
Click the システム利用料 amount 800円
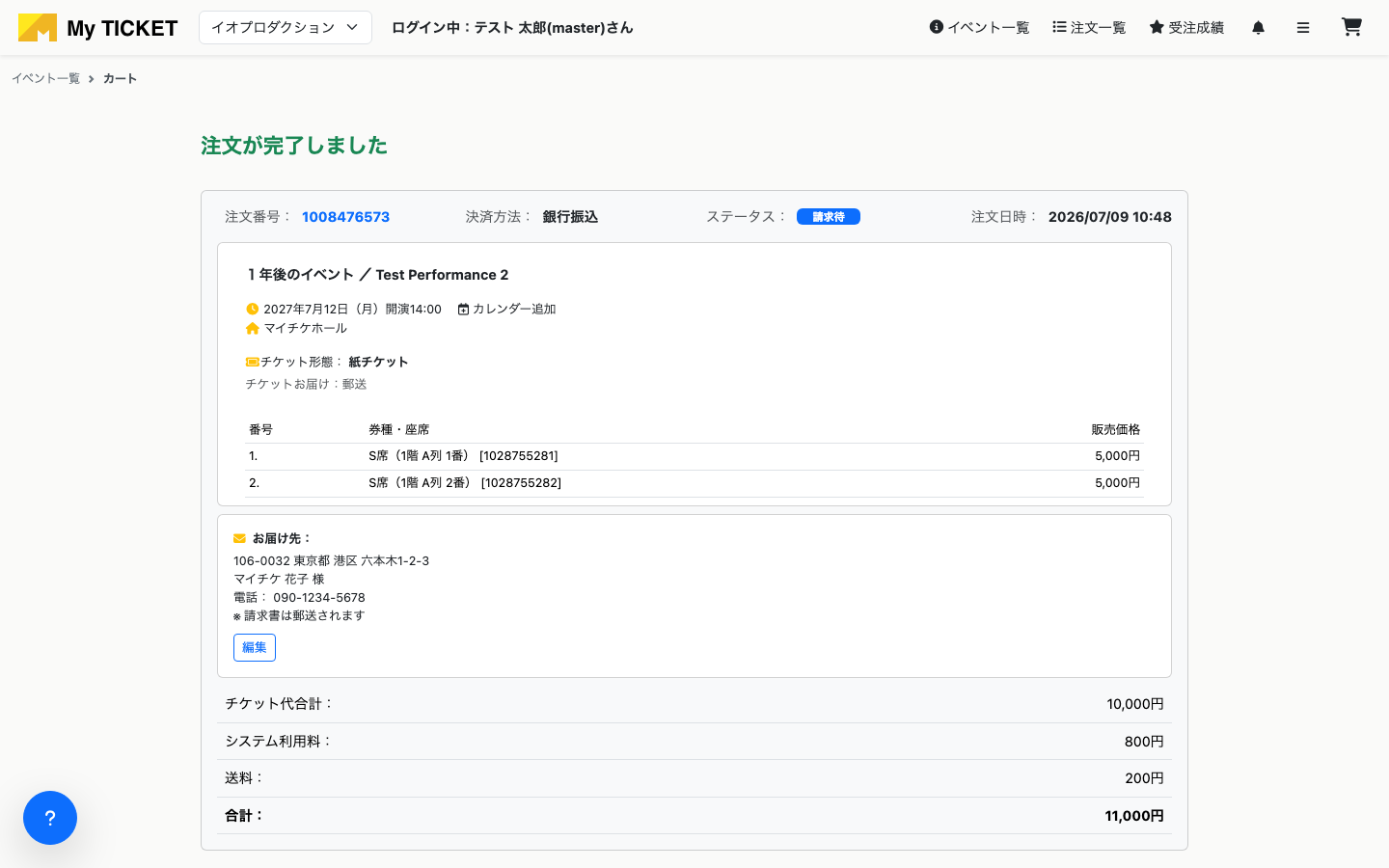click(x=1144, y=742)
